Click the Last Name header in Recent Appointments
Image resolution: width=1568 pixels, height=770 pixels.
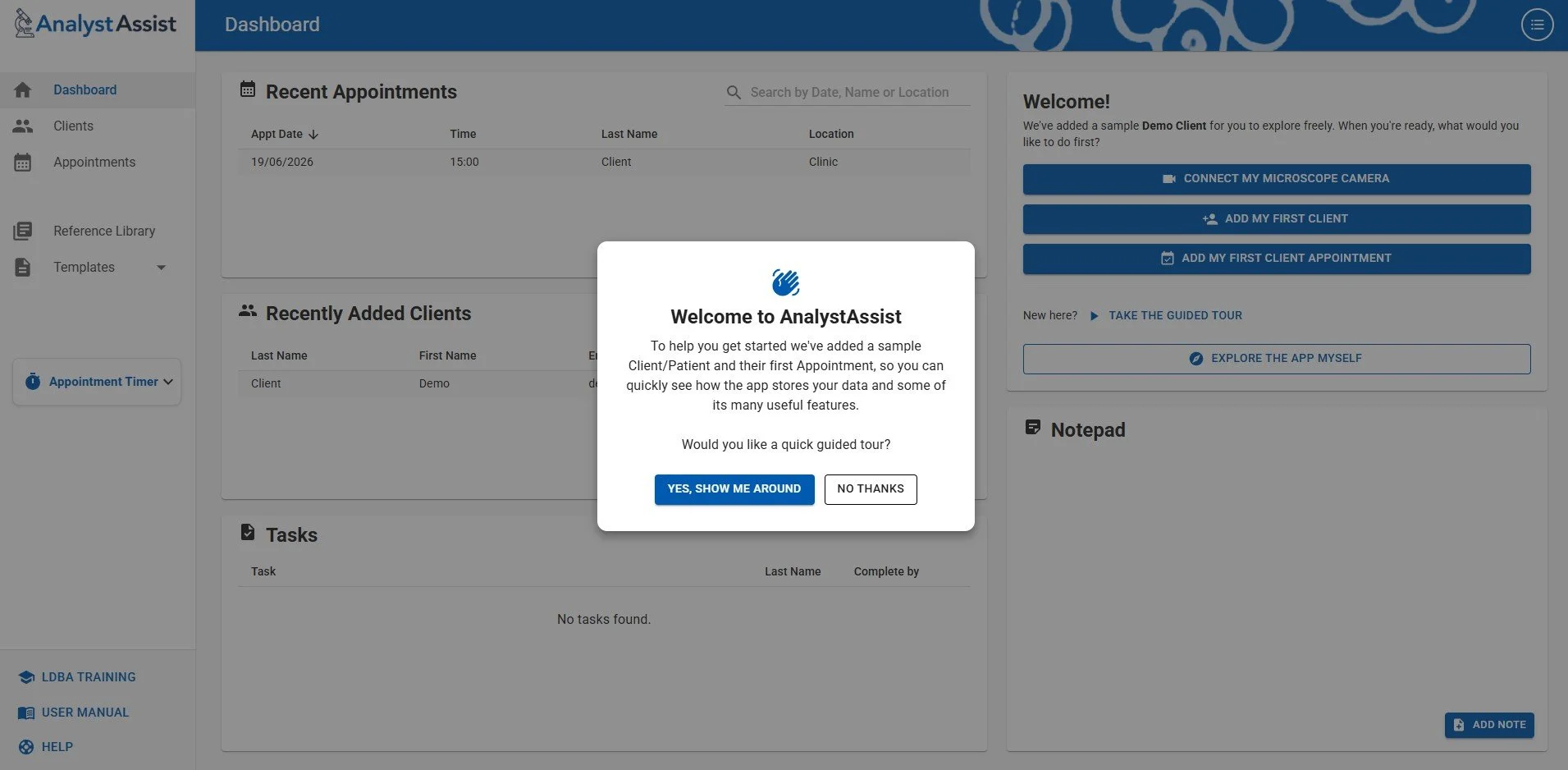629,134
